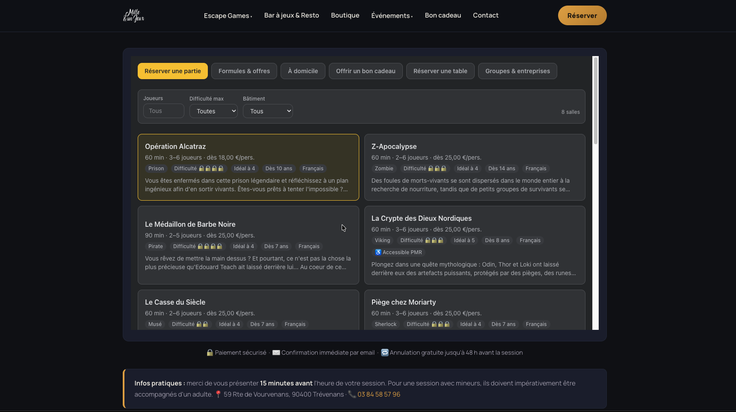The image size is (736, 412).
Task: Click the Prison tag on Opération Alcatraz
Action: [156, 168]
